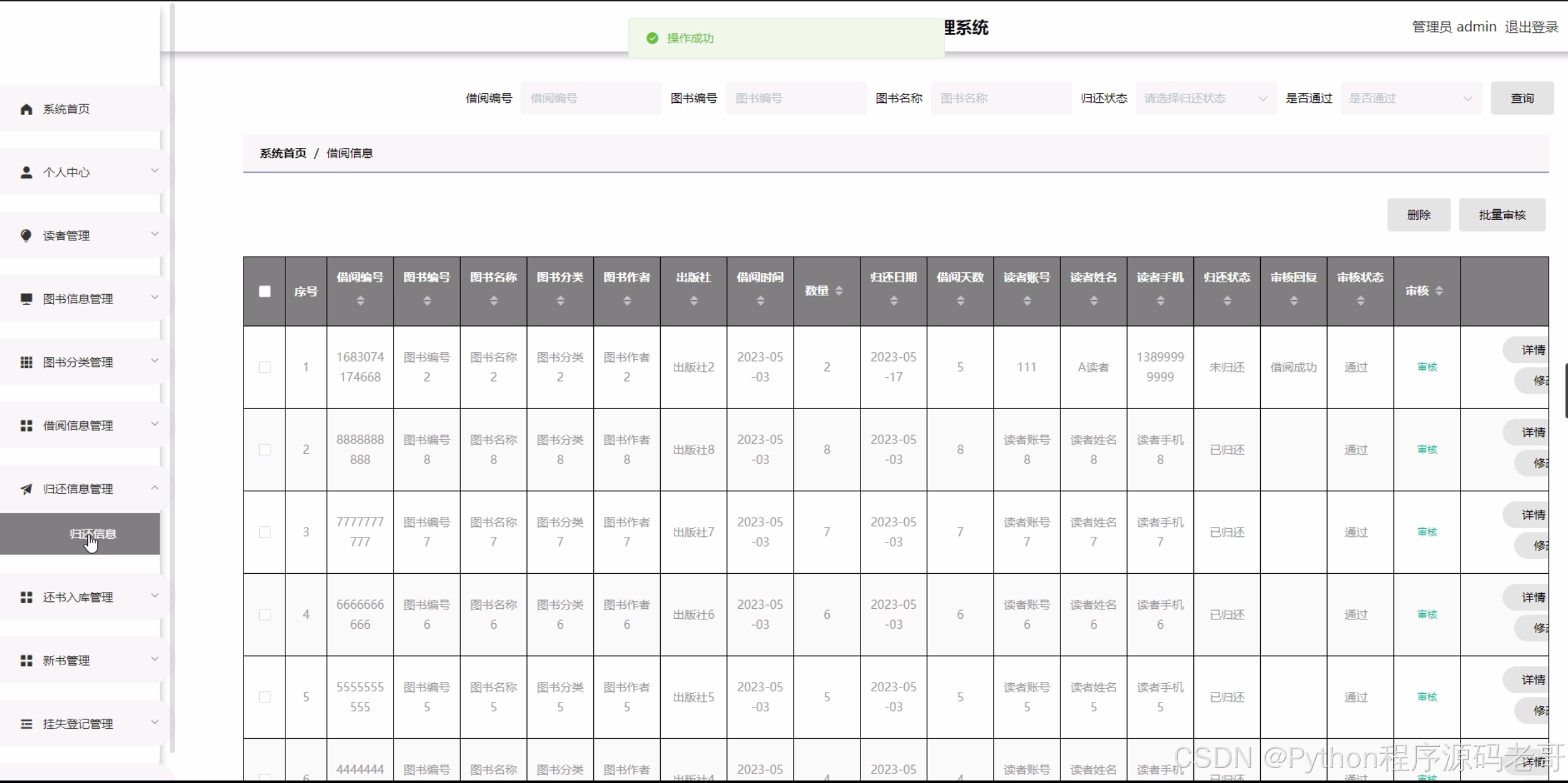Toggle the select-all checkbox in table header
Screen dimensions: 1568x783
(x=265, y=292)
